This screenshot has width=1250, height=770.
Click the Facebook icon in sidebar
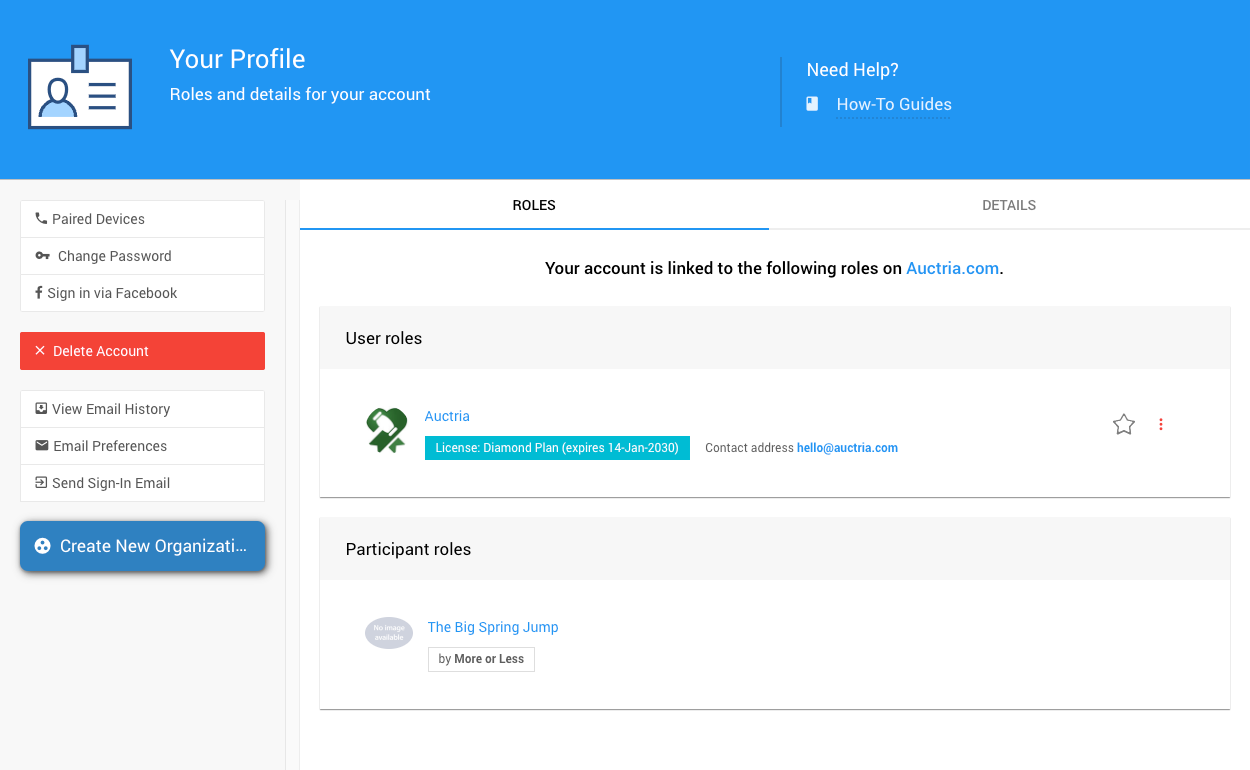[x=38, y=293]
